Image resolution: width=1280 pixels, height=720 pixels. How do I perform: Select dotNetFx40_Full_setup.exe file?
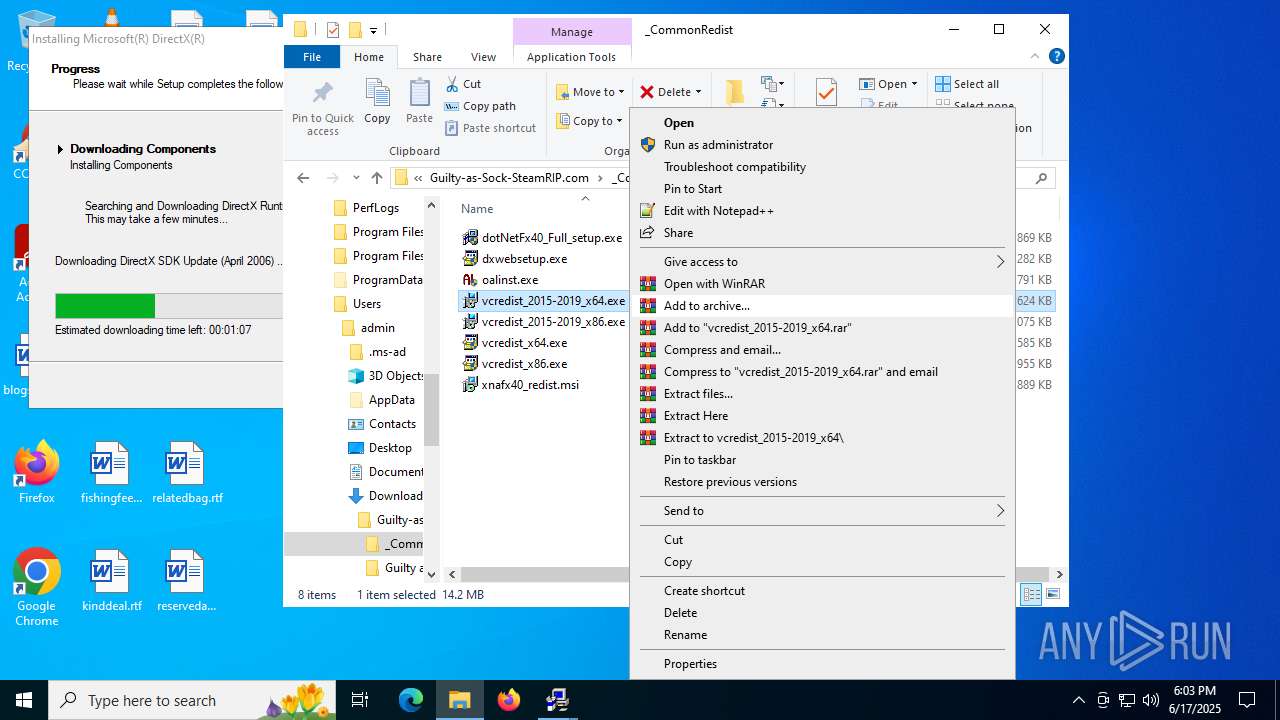542,238
